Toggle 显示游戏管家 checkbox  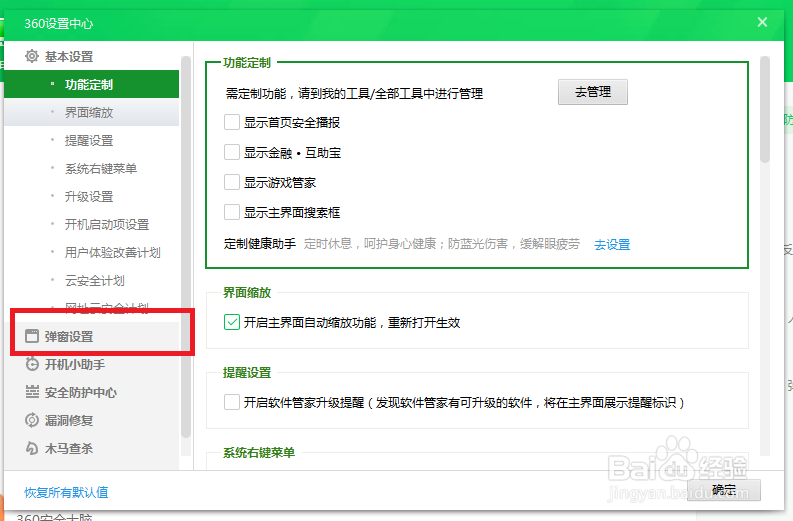pyautogui.click(x=232, y=182)
